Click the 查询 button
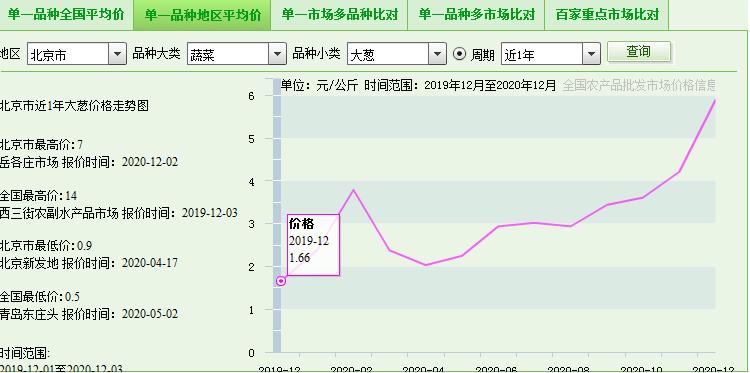 point(639,52)
